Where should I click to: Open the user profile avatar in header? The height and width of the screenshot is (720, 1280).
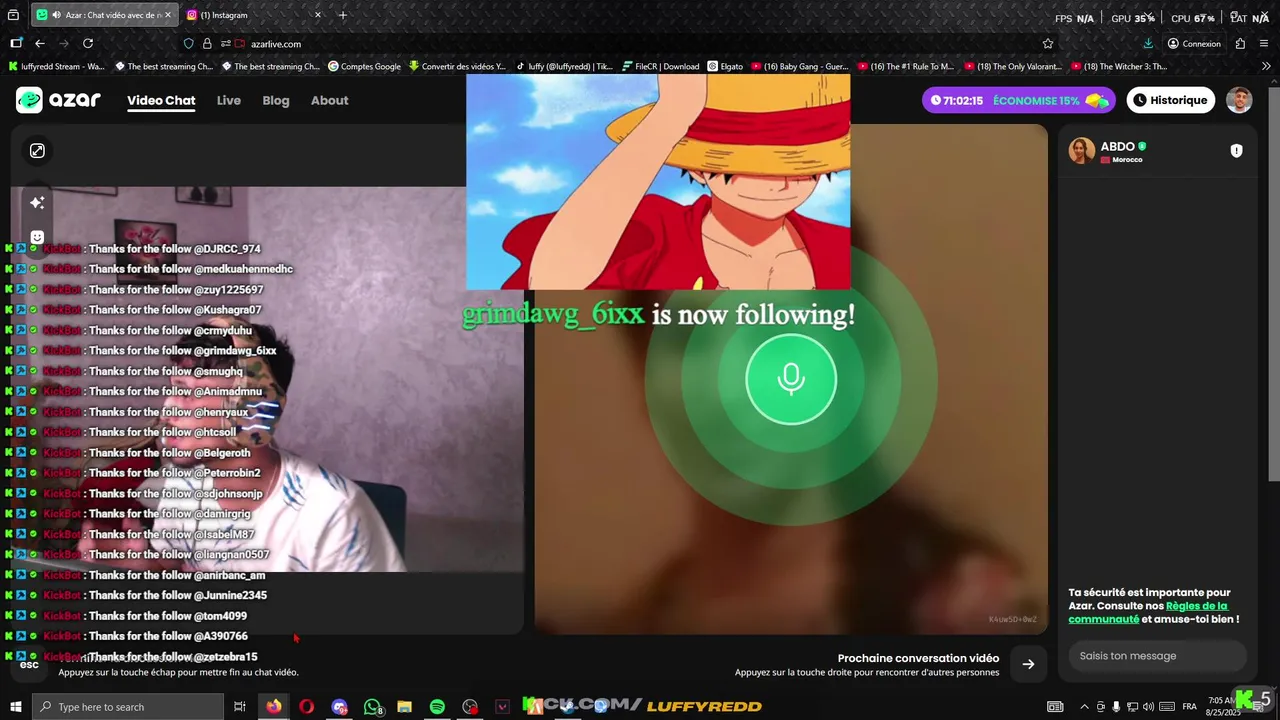point(1239,100)
